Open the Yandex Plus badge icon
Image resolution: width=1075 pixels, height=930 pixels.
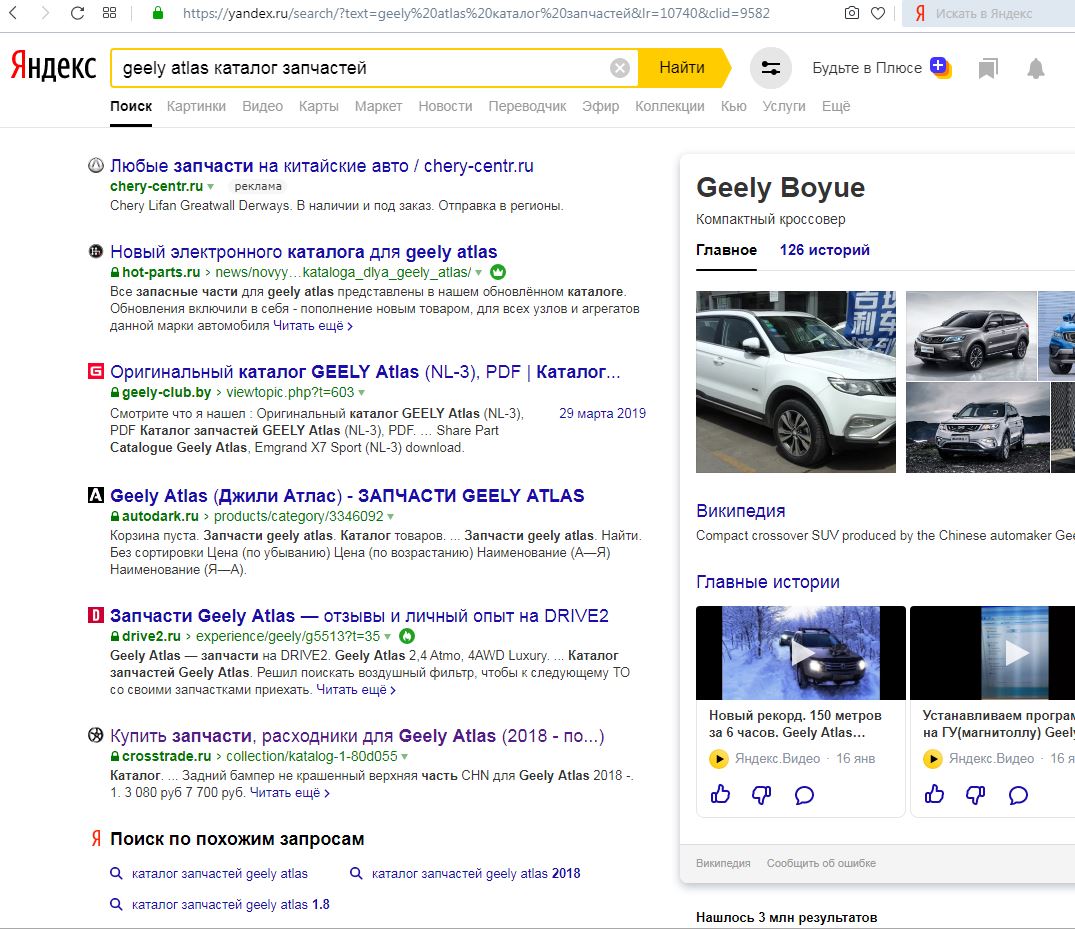940,67
